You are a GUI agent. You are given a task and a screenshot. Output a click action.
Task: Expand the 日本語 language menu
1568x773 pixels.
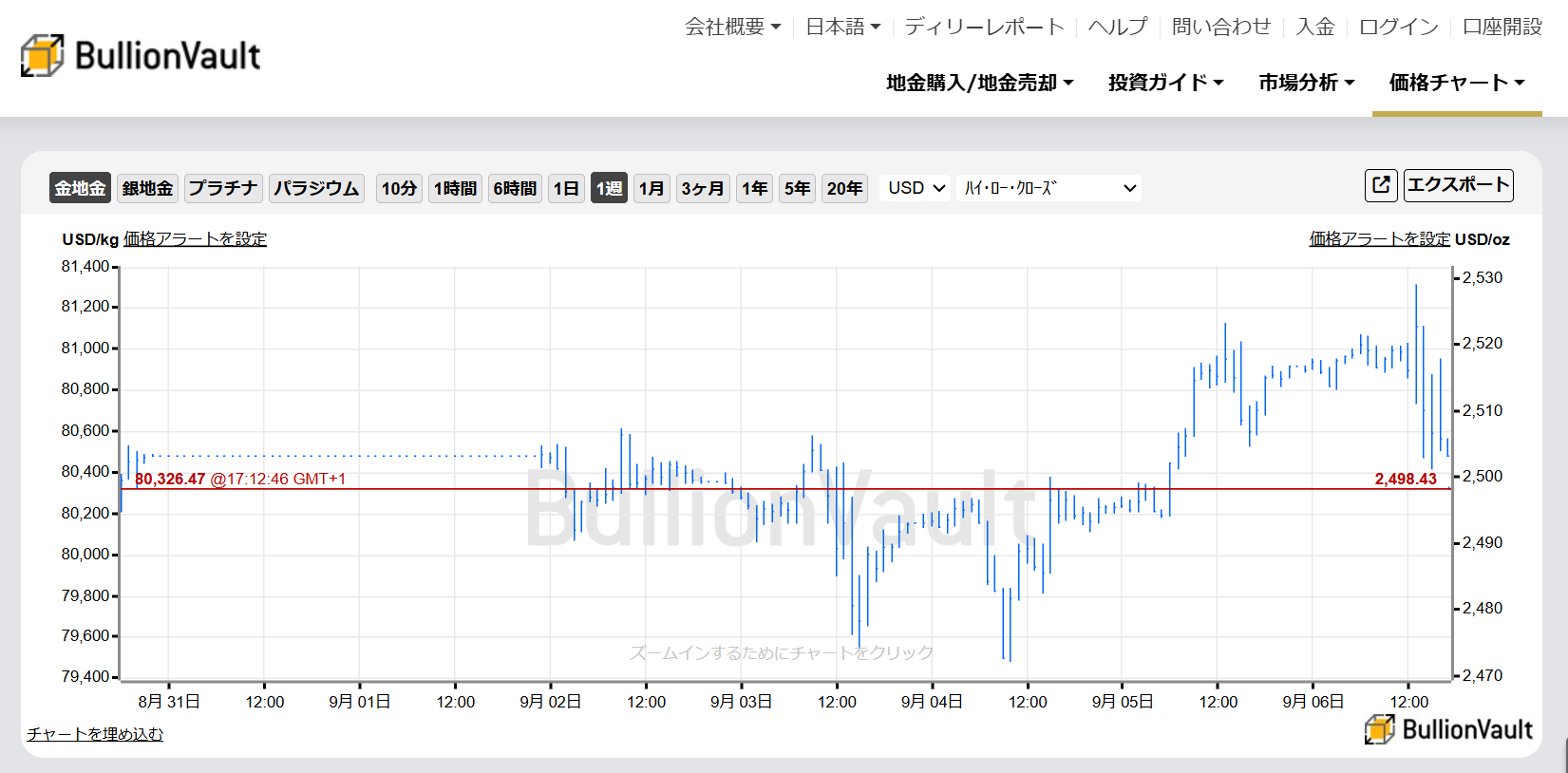842,27
